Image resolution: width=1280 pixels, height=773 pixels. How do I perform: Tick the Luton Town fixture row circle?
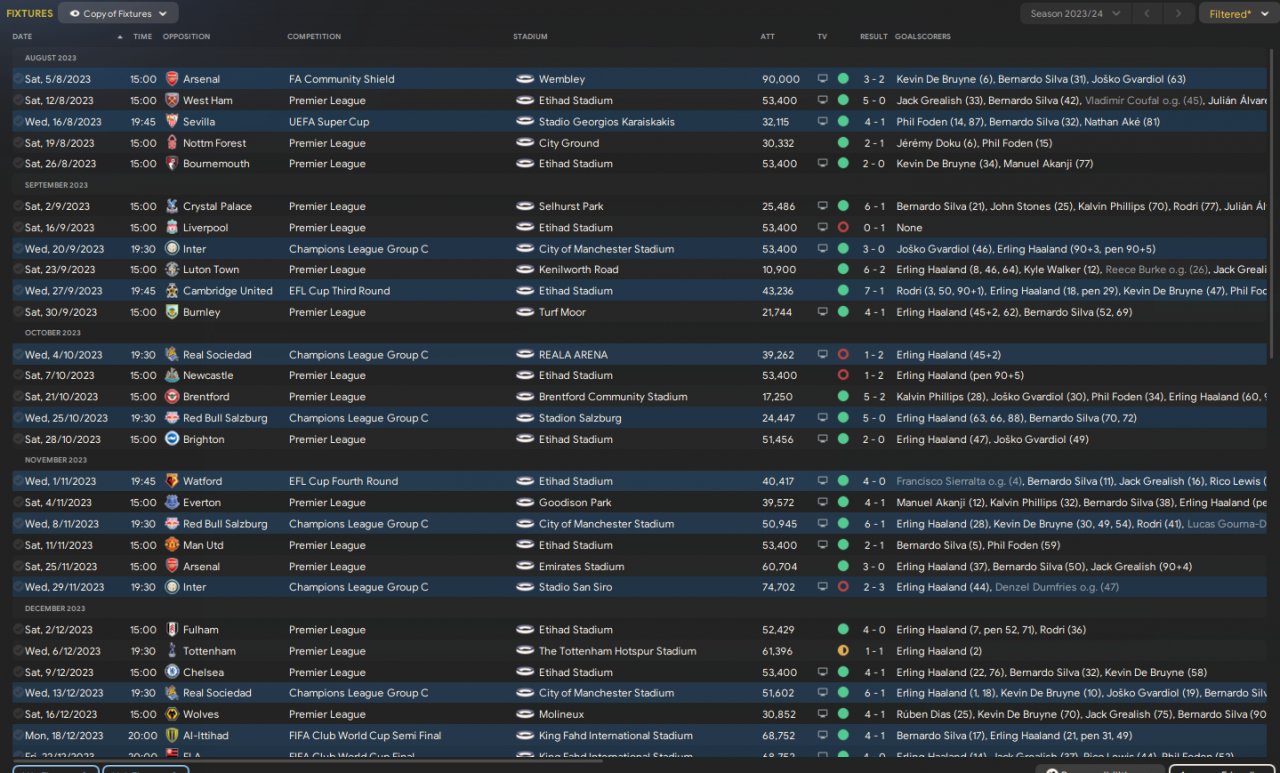tap(18, 270)
